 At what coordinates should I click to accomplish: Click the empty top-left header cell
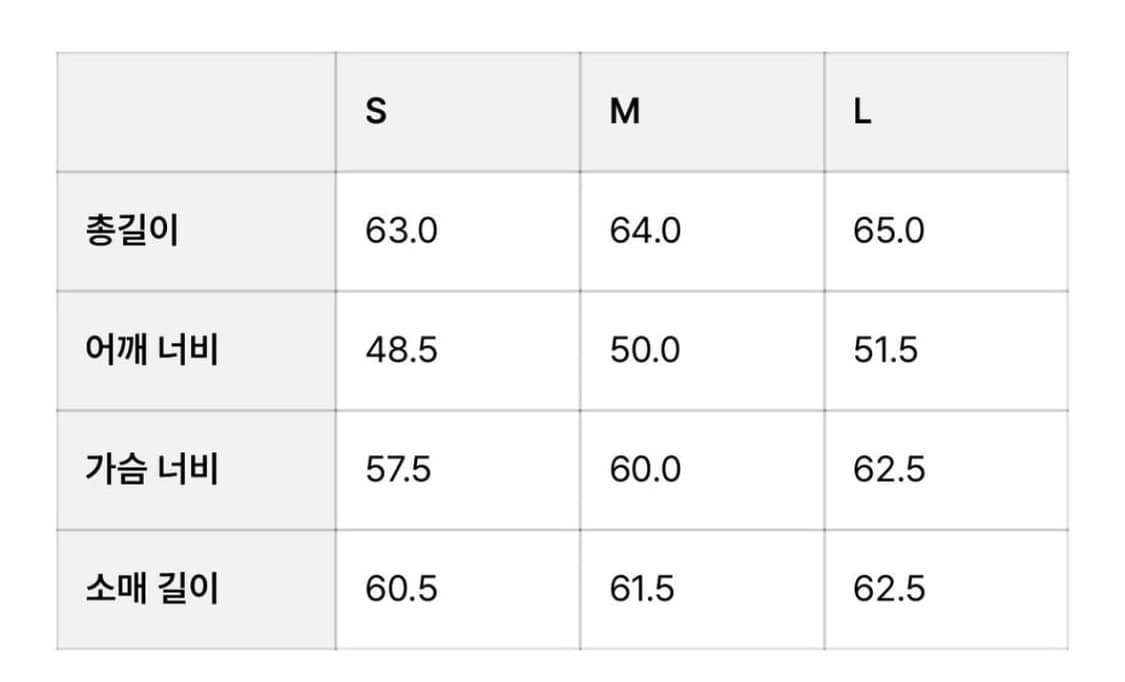click(196, 112)
